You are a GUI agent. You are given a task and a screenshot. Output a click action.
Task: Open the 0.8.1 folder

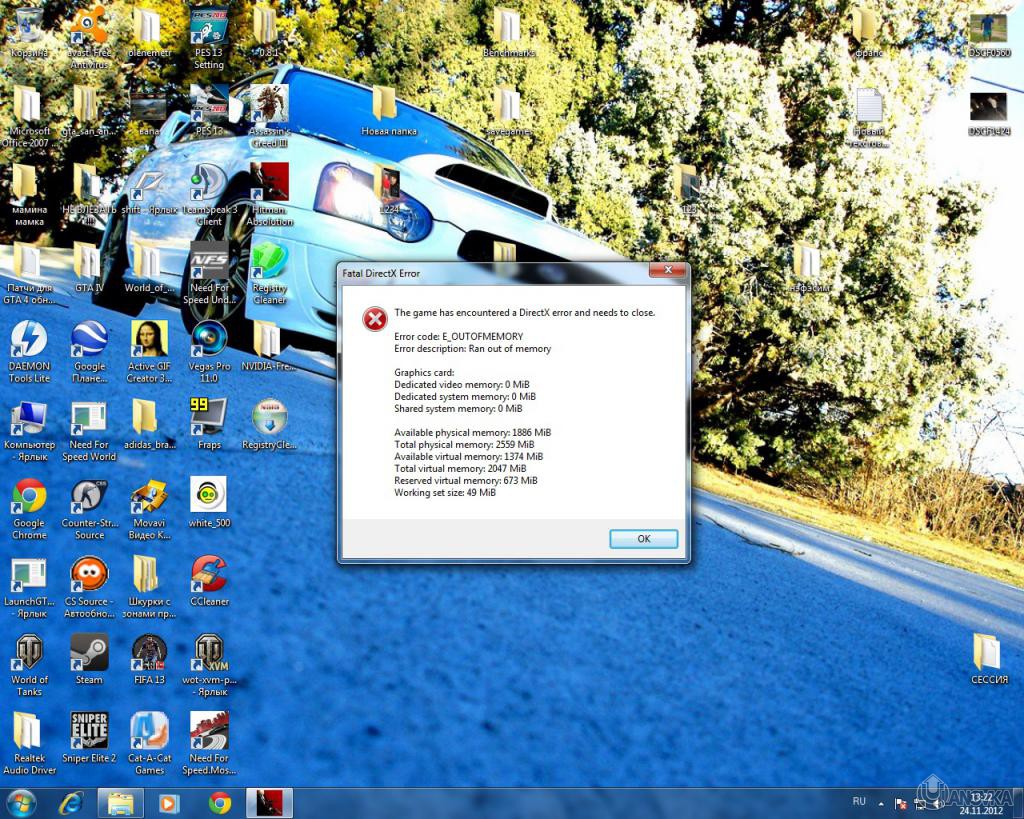(x=266, y=33)
